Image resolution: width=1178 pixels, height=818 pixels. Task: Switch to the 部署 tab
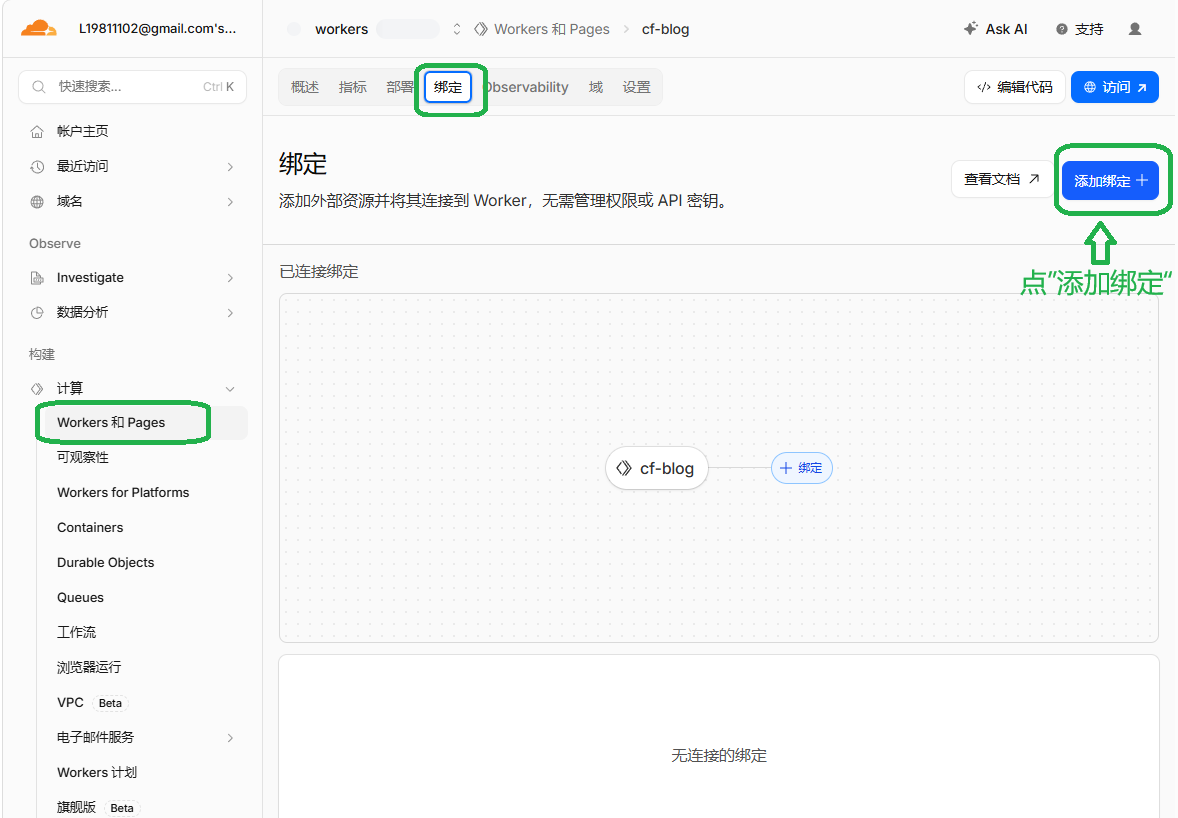(400, 87)
